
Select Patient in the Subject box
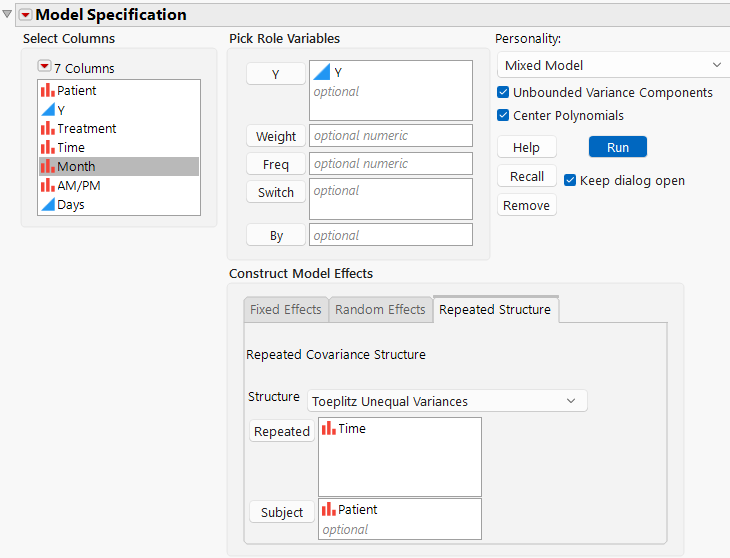point(357,510)
